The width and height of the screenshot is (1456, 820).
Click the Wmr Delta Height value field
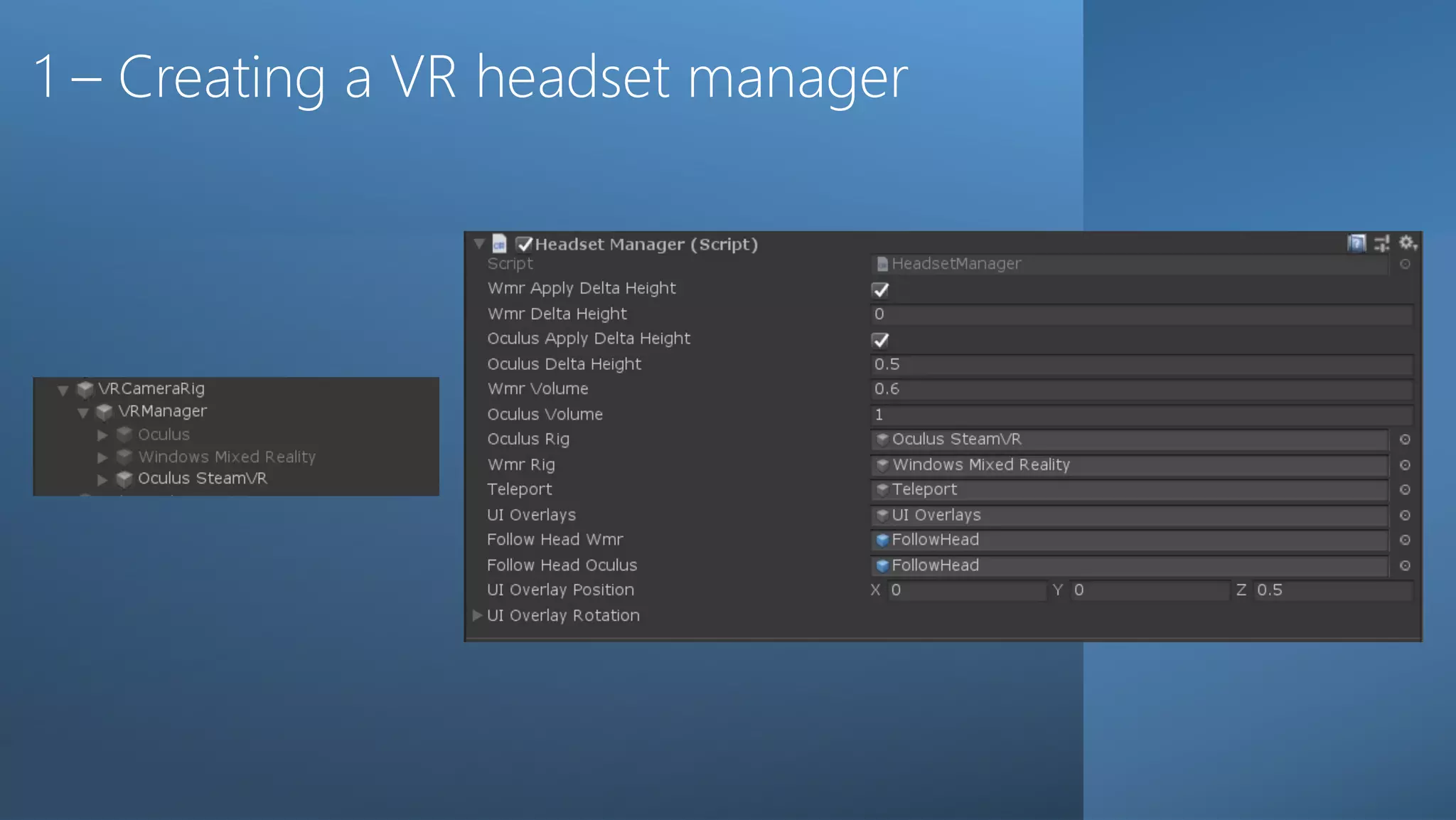pos(1142,314)
